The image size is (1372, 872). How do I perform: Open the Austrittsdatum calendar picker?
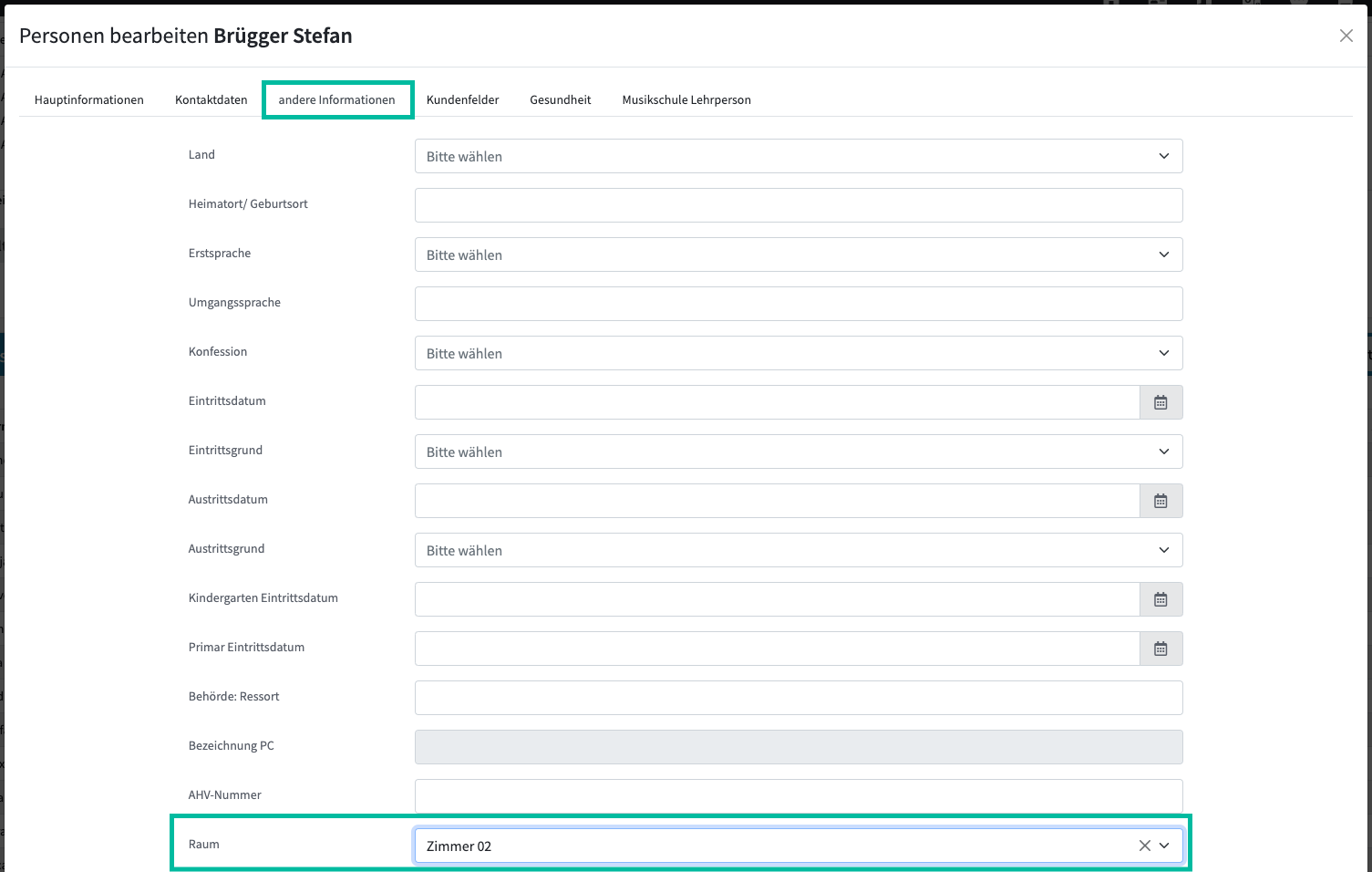tap(1161, 501)
